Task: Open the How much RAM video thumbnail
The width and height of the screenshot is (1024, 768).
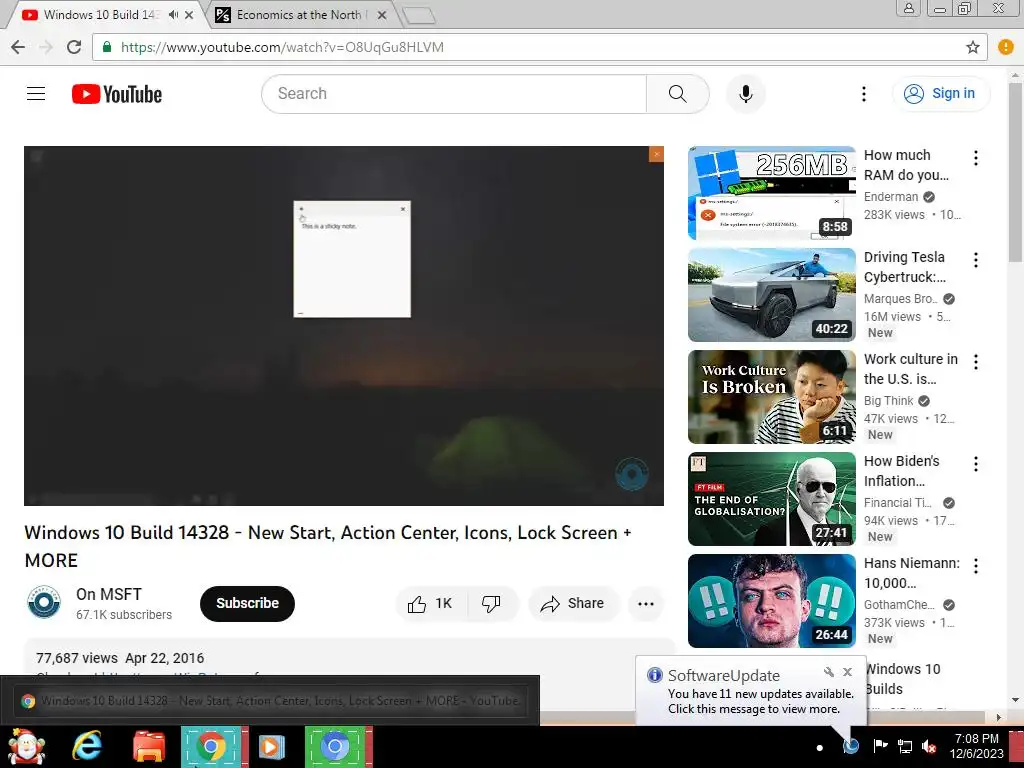Action: click(x=771, y=193)
